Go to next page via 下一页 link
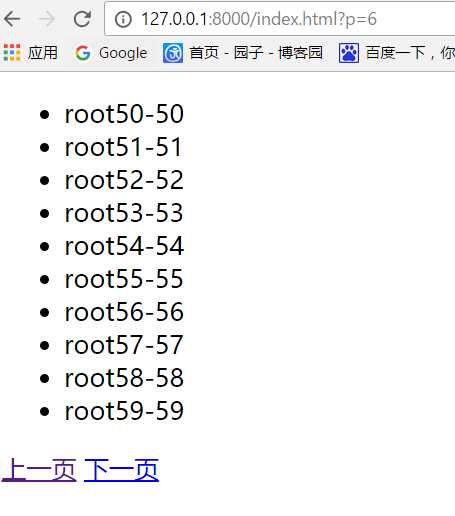 [x=121, y=470]
